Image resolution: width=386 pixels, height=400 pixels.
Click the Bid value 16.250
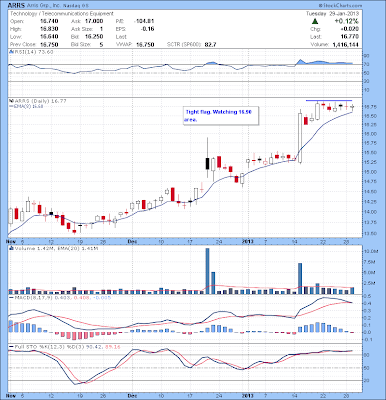(94, 37)
